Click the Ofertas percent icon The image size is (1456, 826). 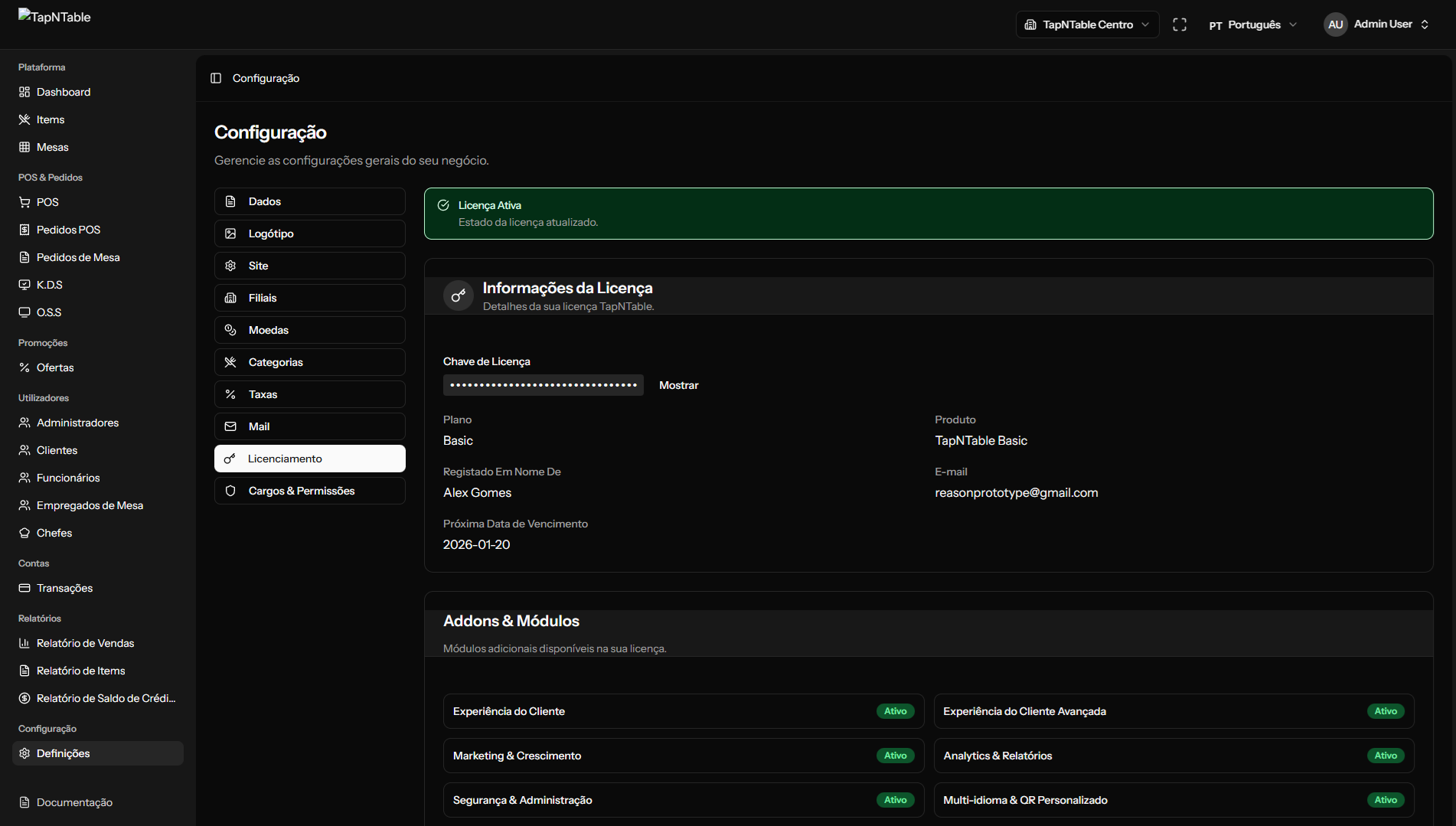[24, 367]
